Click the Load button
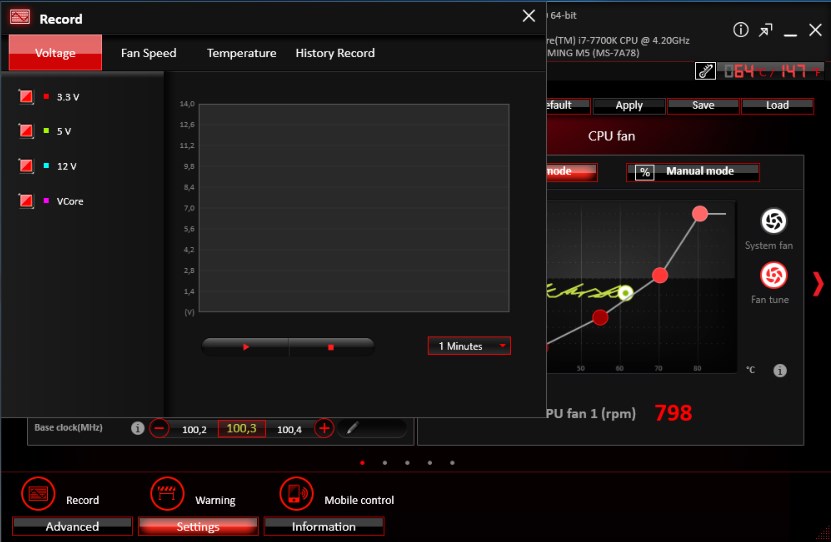The image size is (831, 542). [777, 105]
